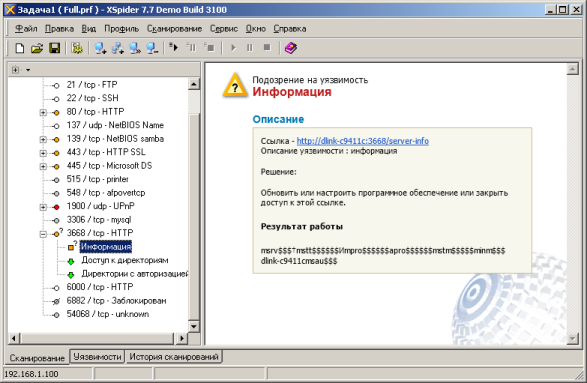The image size is (587, 383).
Task: Open a task file with folder icon
Action: 37,48
